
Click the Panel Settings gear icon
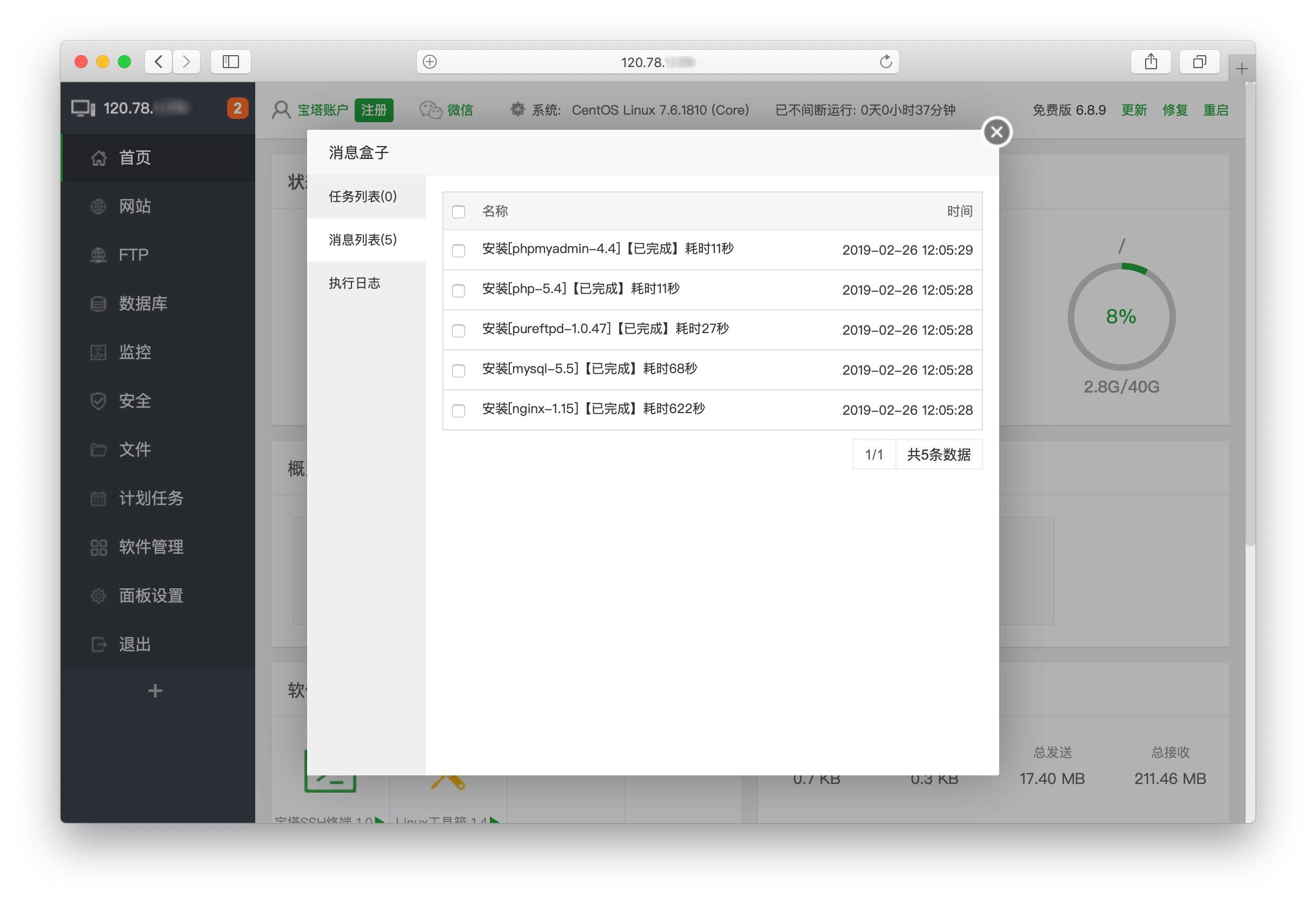98,596
